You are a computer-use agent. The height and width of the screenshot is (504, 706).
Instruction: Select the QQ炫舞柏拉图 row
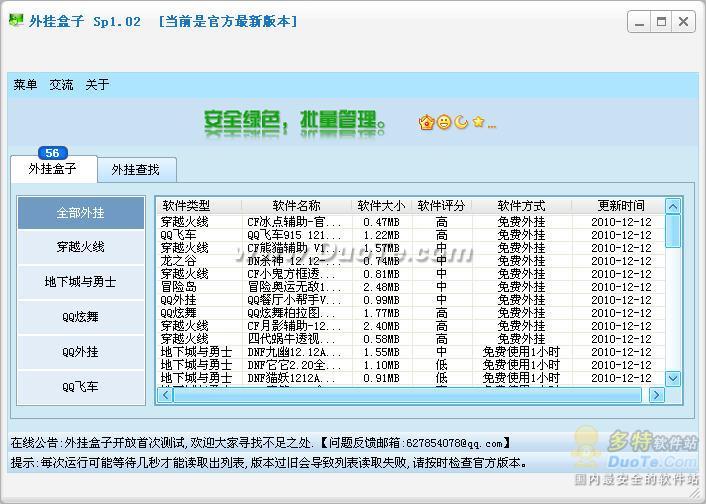412,313
